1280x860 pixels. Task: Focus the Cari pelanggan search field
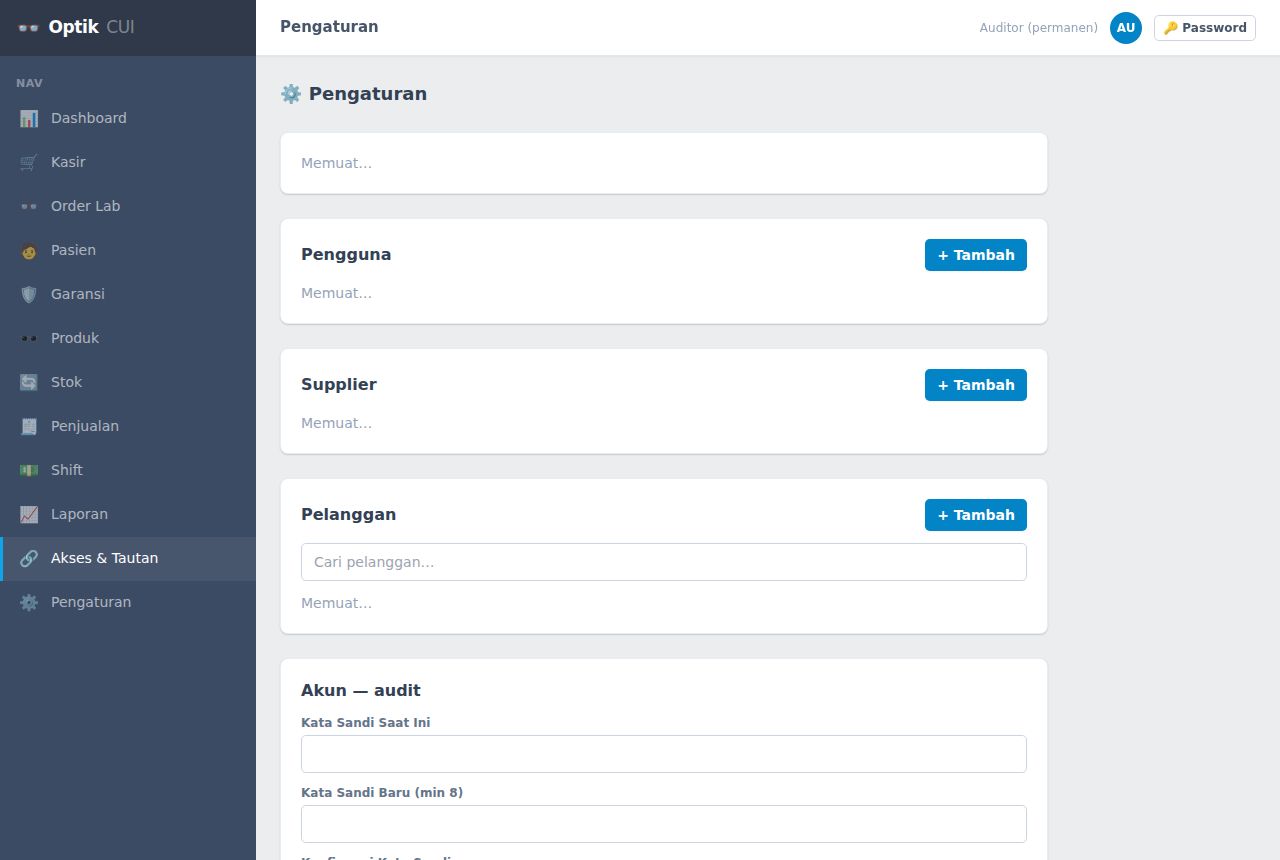[664, 562]
